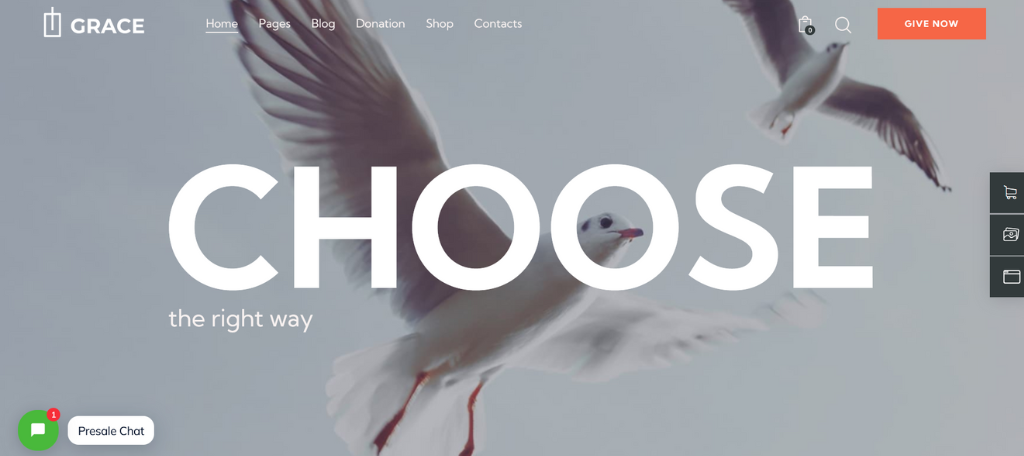This screenshot has height=456, width=1024.
Task: Open the shopping bag in the header
Action: click(805, 25)
